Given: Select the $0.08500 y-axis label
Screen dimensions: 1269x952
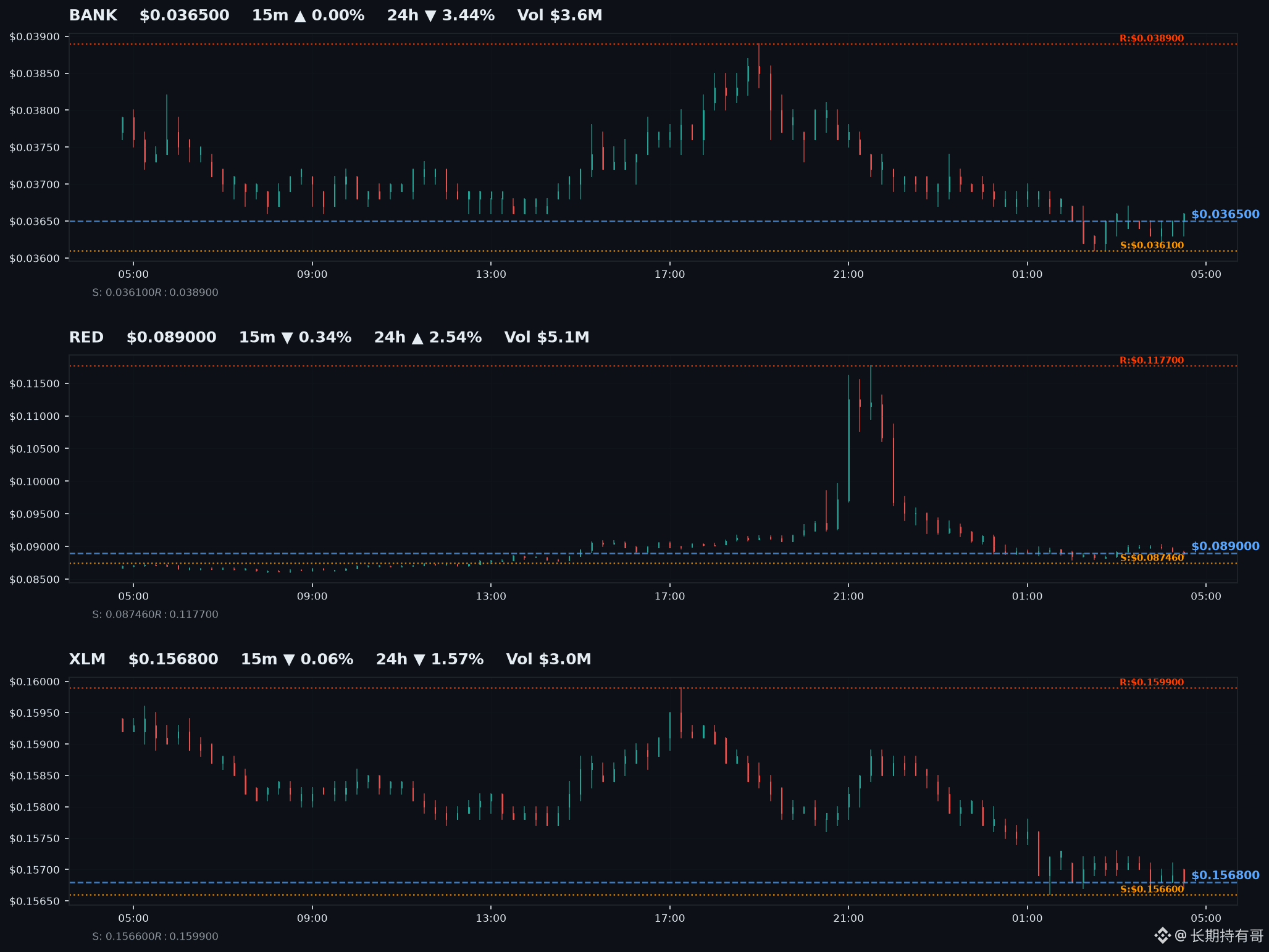Looking at the screenshot, I should [x=35, y=579].
